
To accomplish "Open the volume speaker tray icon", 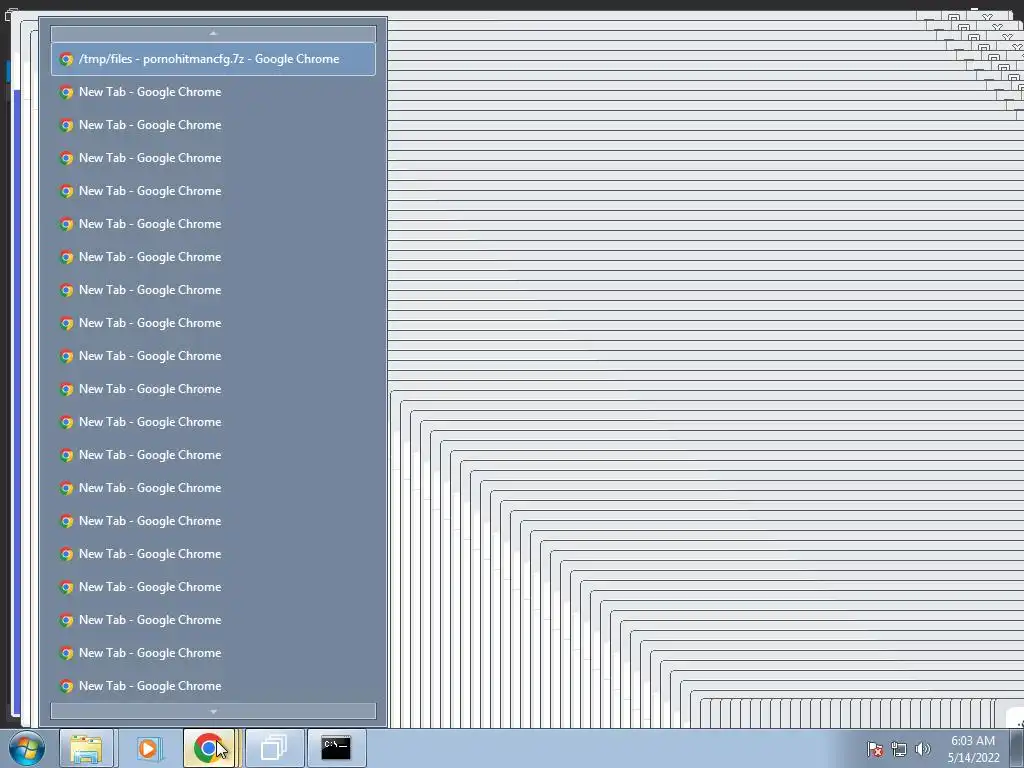I will tap(922, 749).
